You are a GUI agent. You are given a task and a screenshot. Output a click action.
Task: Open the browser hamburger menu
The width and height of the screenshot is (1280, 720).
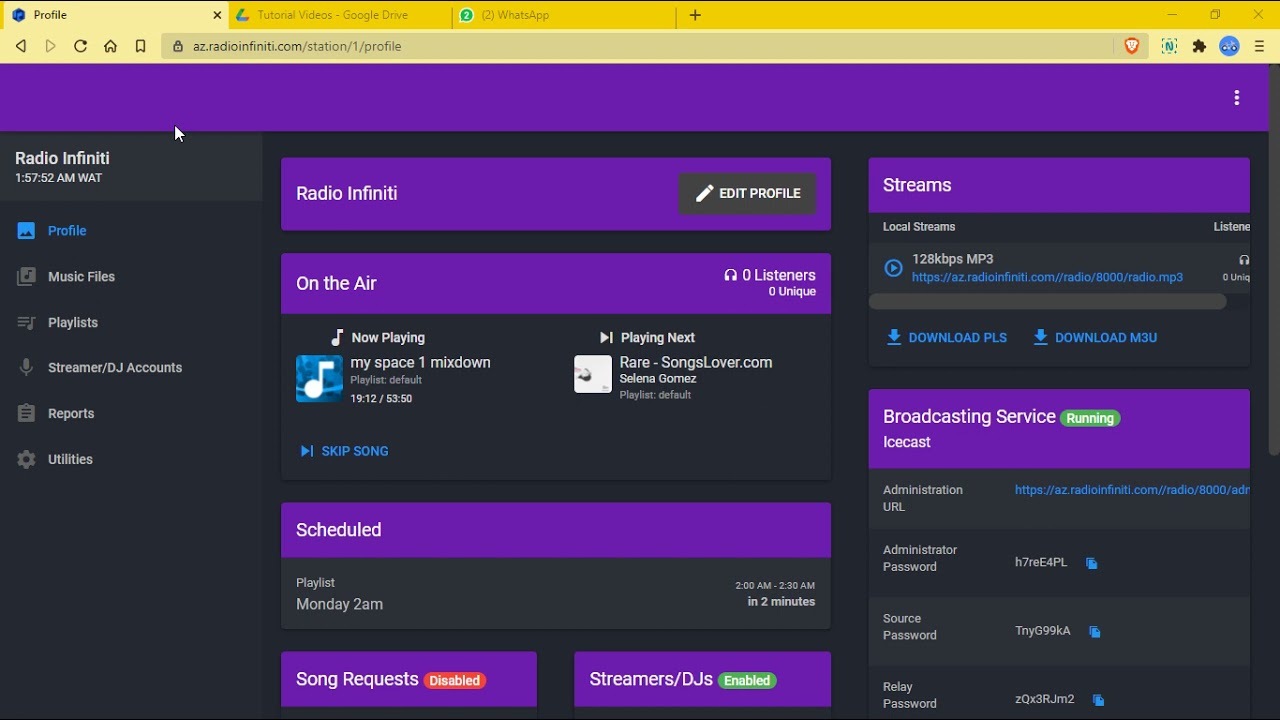coord(1260,46)
